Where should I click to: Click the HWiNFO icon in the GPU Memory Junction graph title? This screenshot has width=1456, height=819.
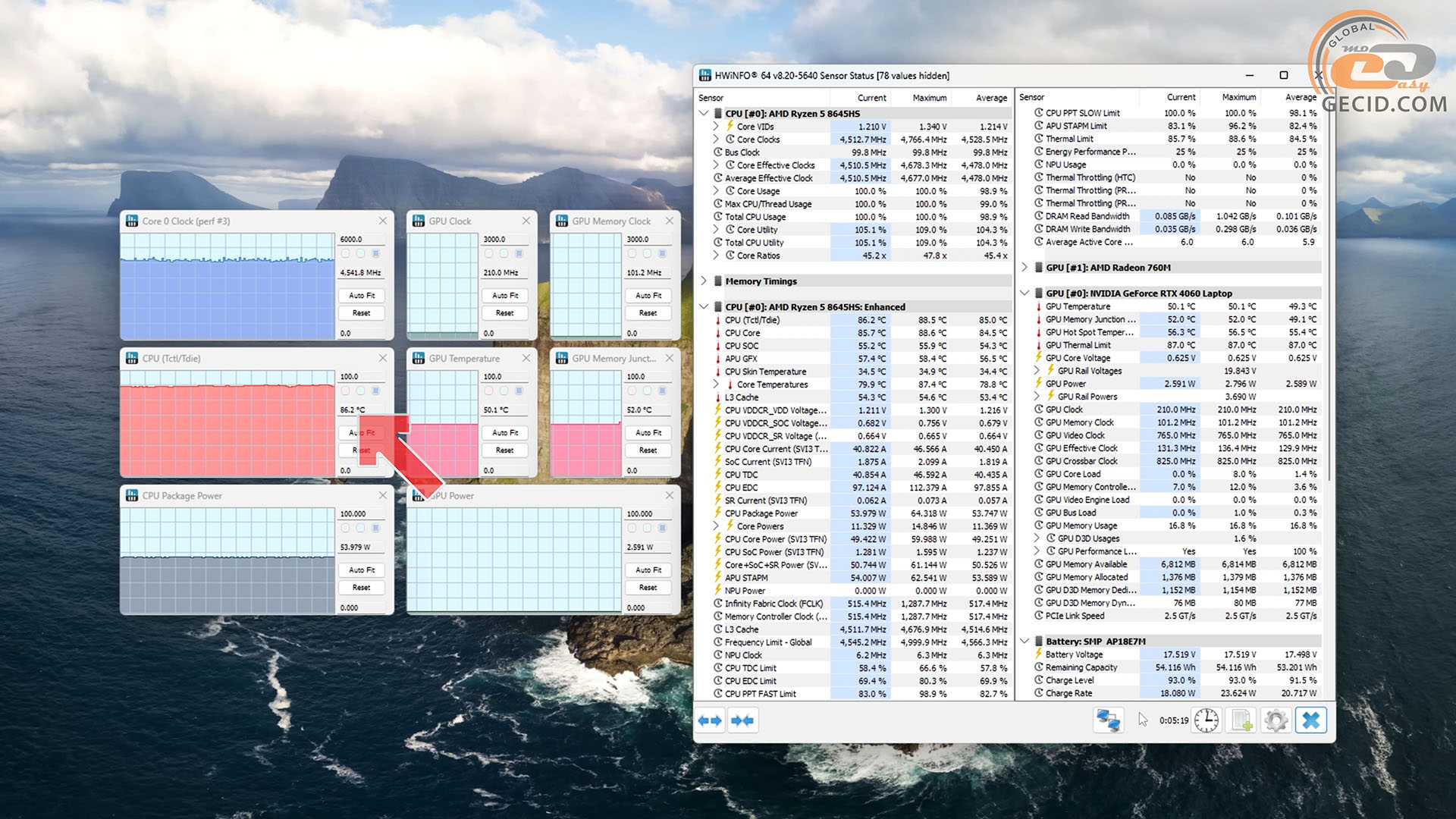tap(562, 358)
